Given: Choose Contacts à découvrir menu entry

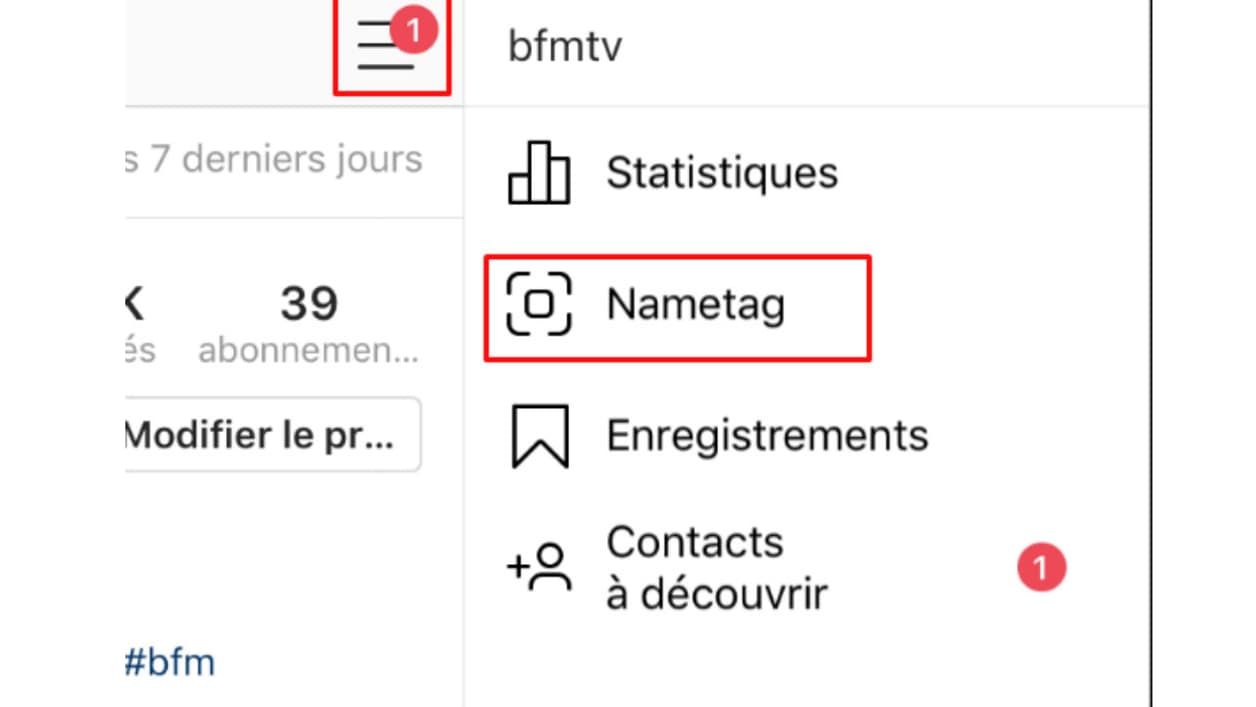Looking at the screenshot, I should (x=806, y=567).
